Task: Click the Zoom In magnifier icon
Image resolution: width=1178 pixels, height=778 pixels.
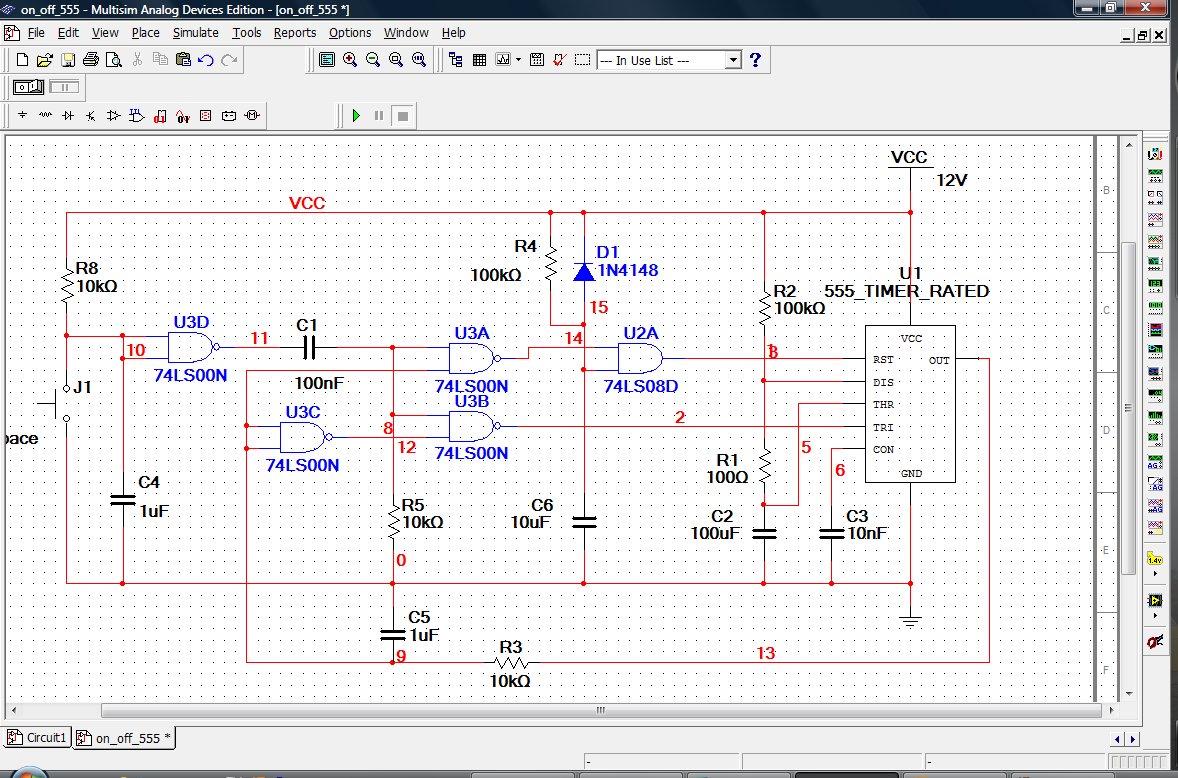Action: pos(350,60)
